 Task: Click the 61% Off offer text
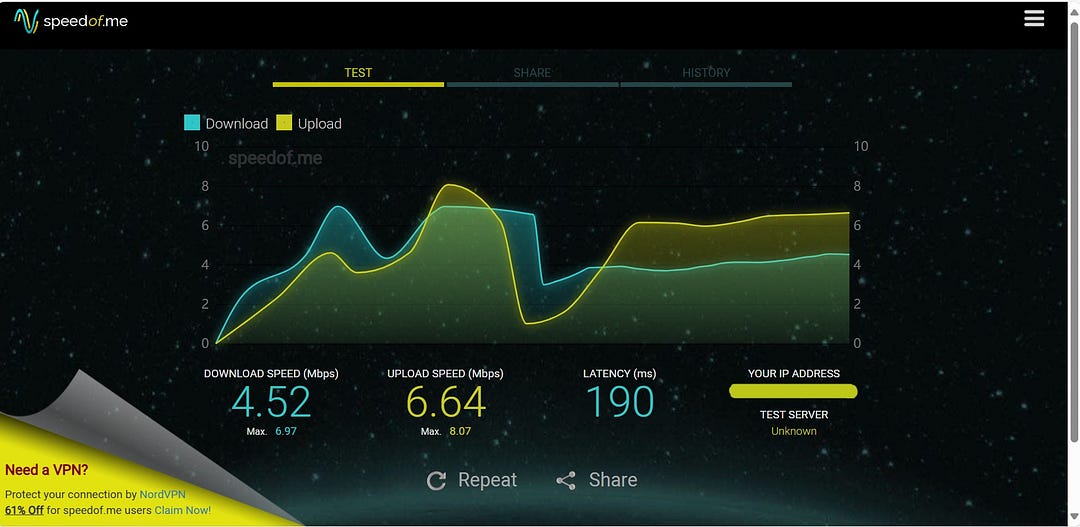pyautogui.click(x=24, y=510)
